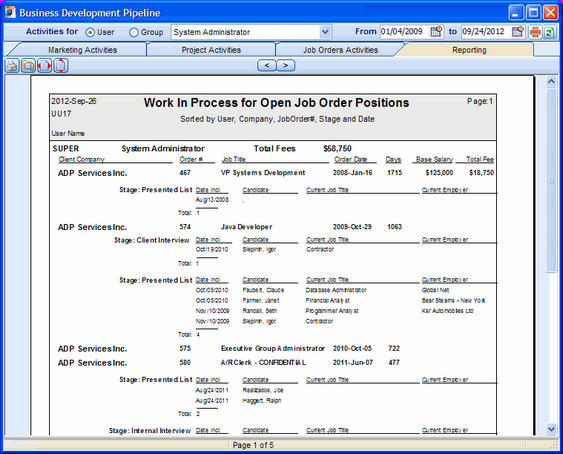Click the scrollbar down arrow

pos(551,428)
